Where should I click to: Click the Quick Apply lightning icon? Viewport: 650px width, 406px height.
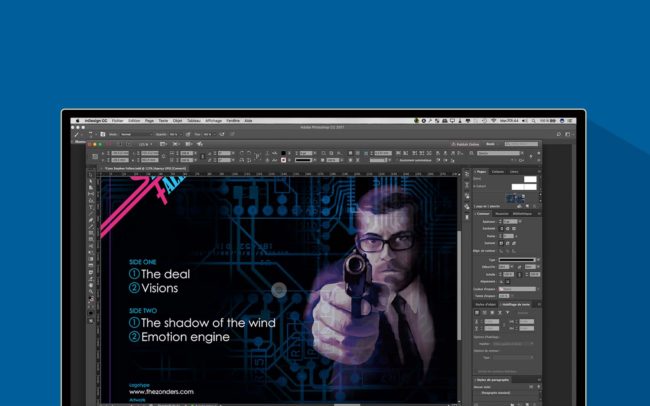(x=531, y=156)
